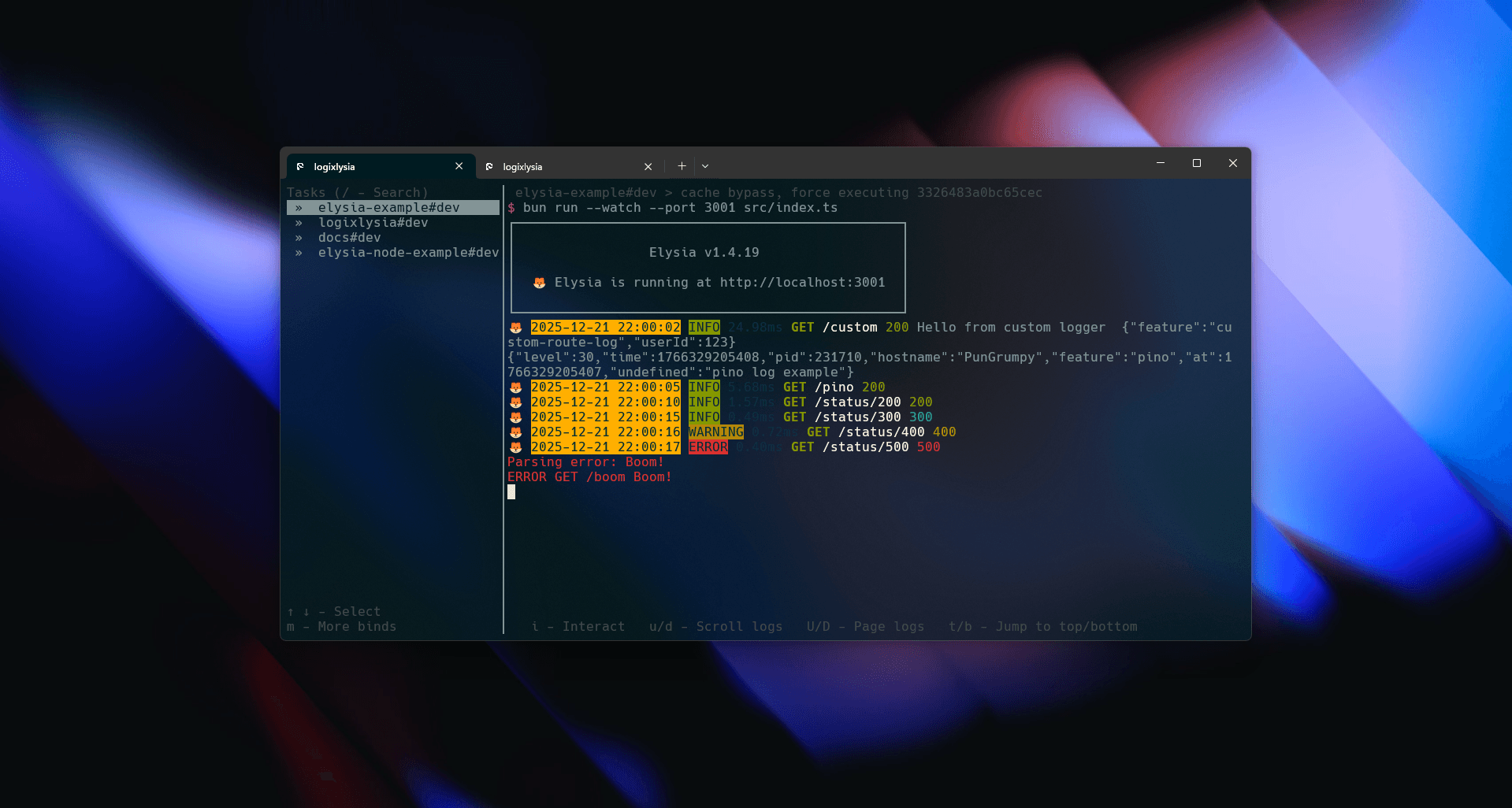Select the logixlysia#dev task

tap(373, 223)
